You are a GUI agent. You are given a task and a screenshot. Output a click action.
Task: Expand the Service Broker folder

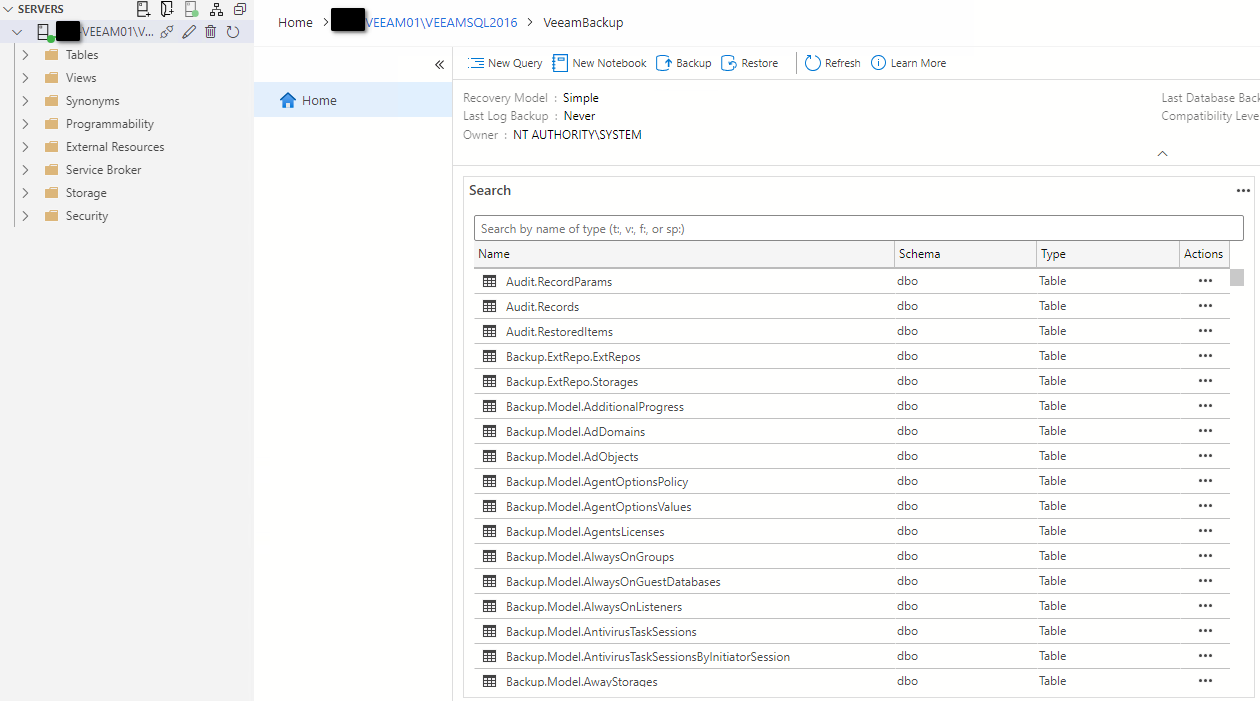pos(26,170)
